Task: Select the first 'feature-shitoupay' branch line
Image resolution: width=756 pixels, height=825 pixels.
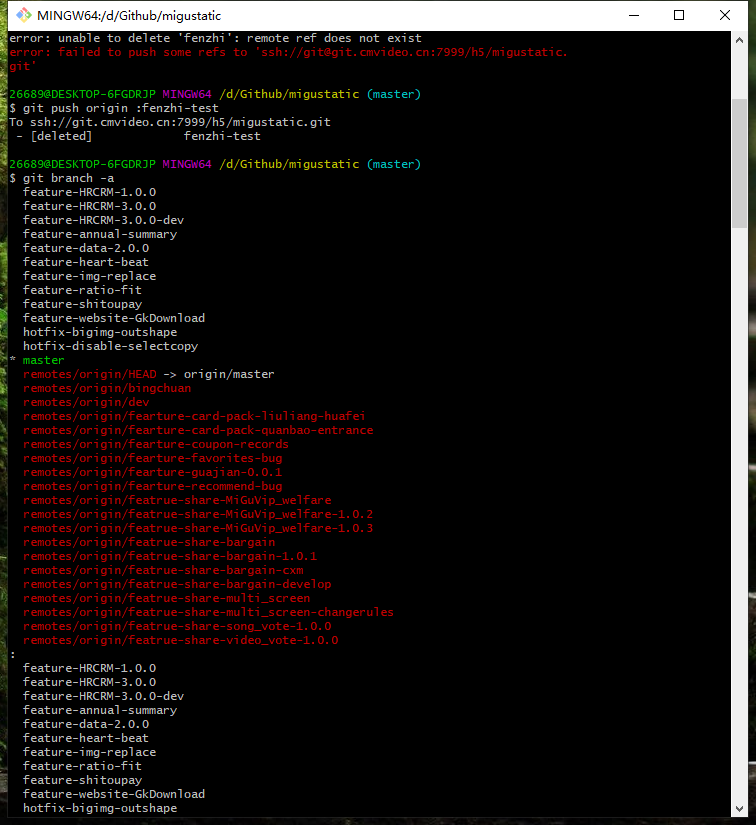Action: point(83,304)
